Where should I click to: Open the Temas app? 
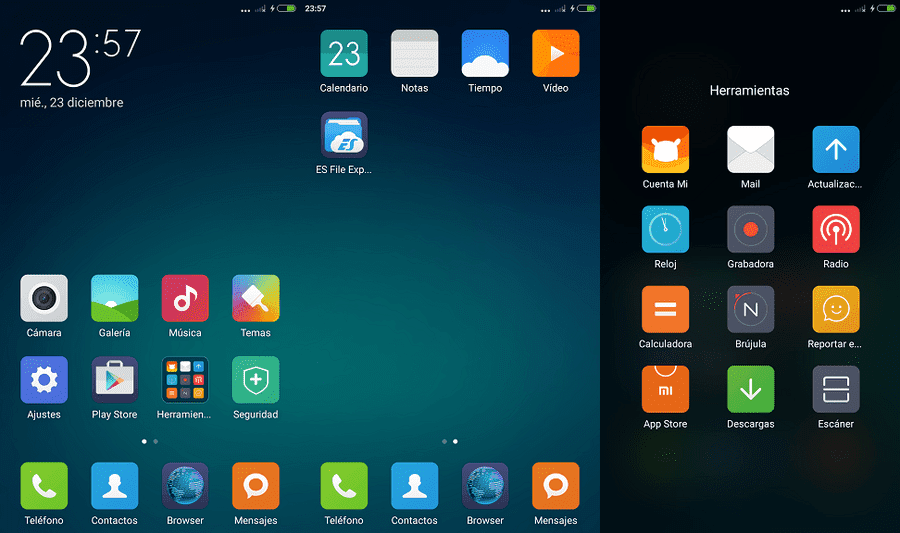click(x=255, y=298)
